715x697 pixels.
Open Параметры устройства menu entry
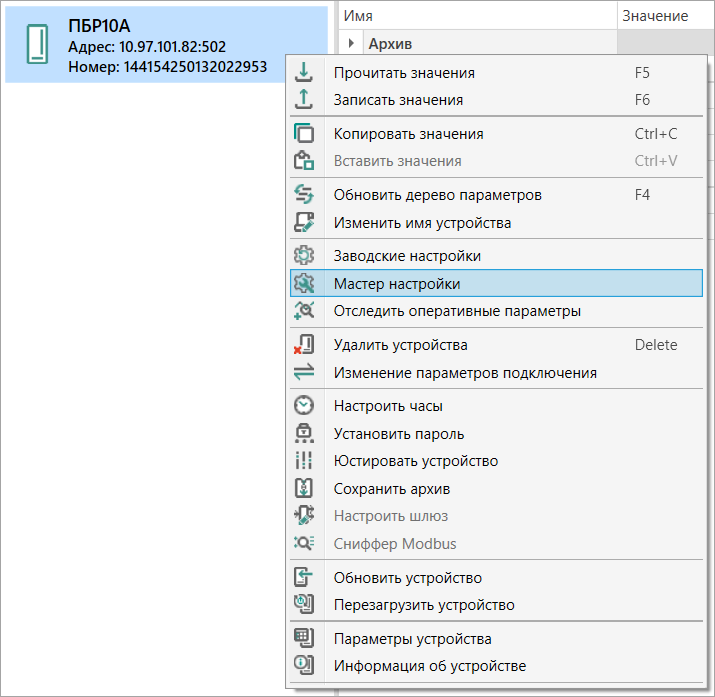[496, 639]
